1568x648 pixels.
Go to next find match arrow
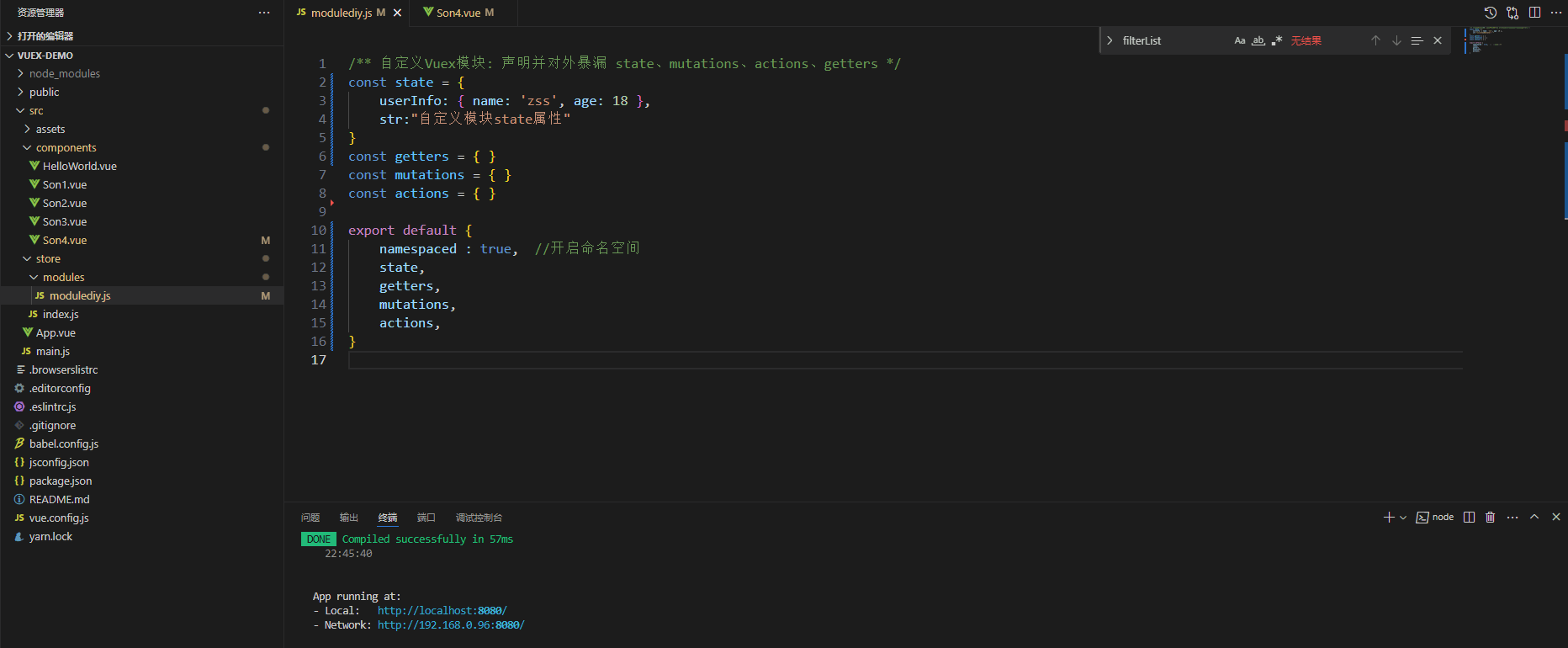point(1396,40)
